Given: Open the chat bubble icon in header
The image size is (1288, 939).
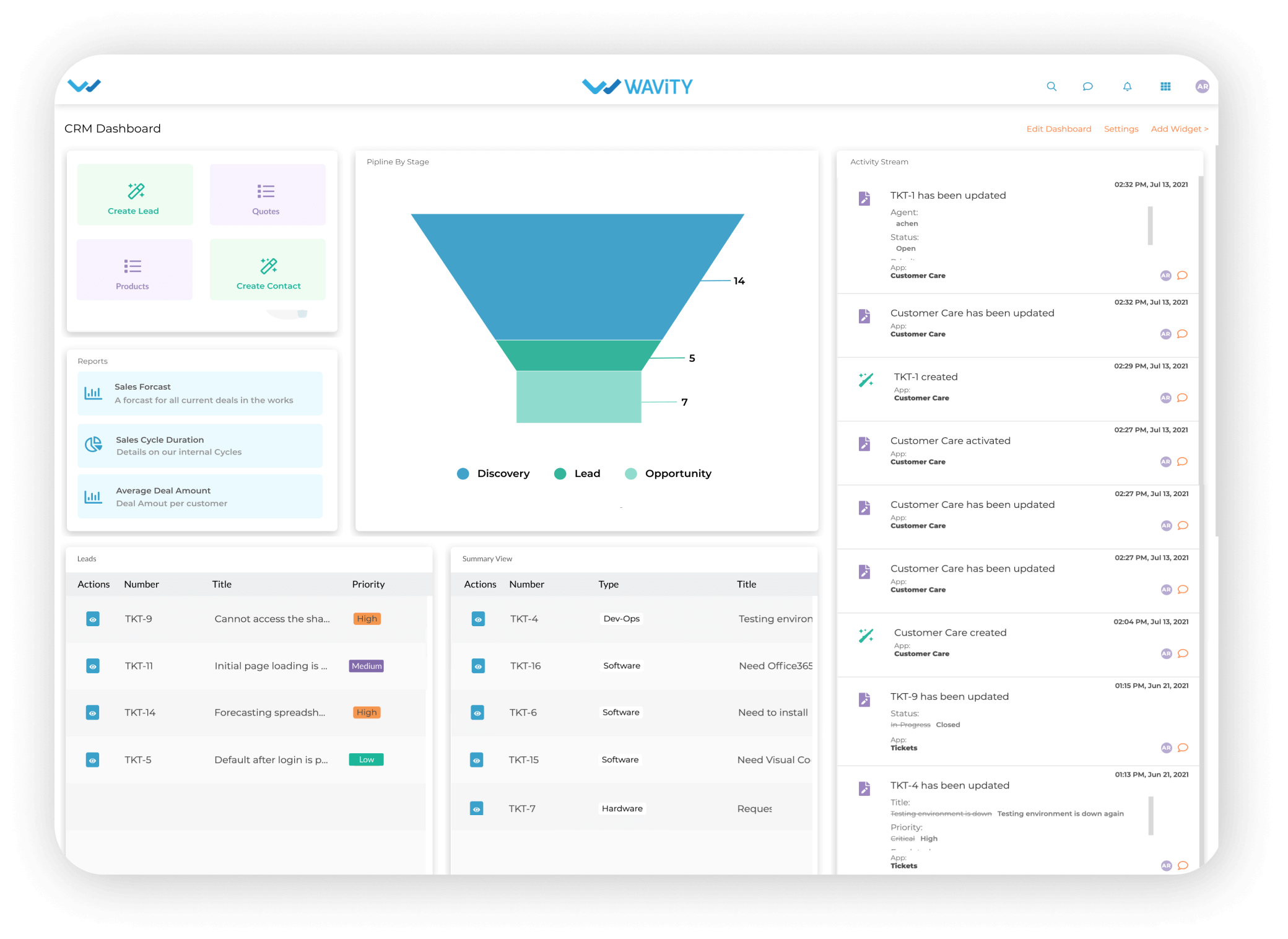Looking at the screenshot, I should [x=1088, y=86].
